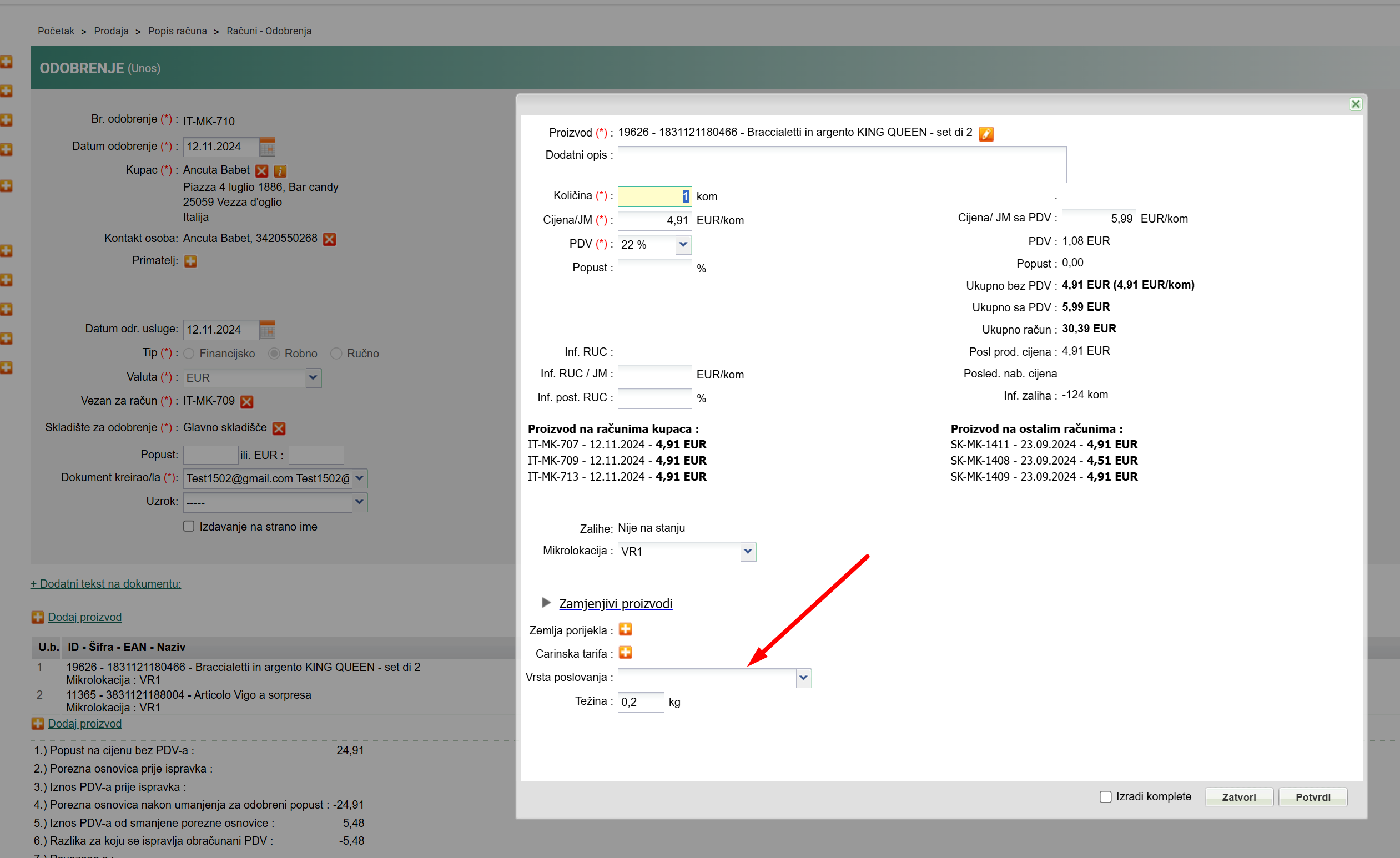The height and width of the screenshot is (858, 1400).
Task: Open Mikrolokacija VR1 dropdown
Action: coord(748,551)
